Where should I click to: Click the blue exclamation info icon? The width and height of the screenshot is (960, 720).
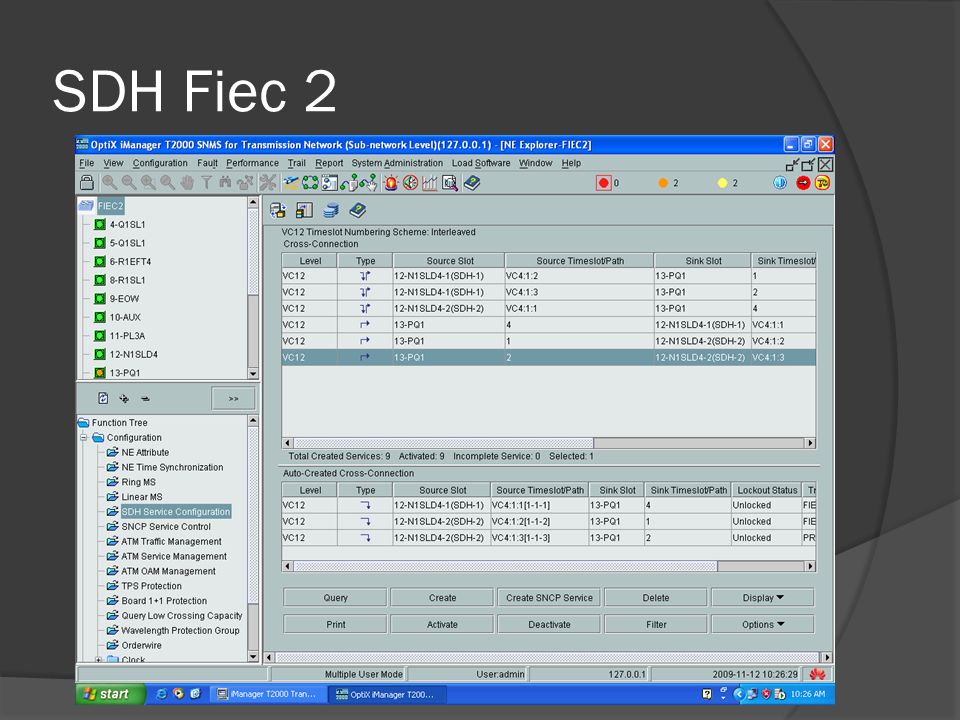click(779, 182)
